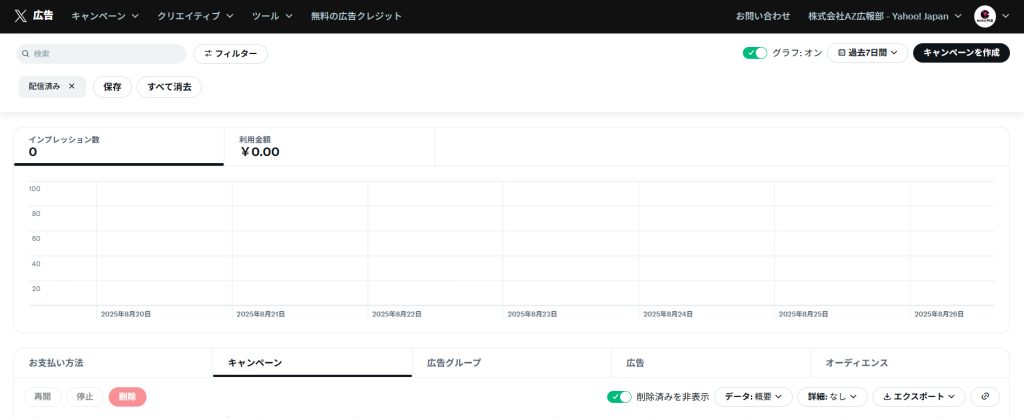Open the エクスポート dropdown
Image resolution: width=1024 pixels, height=418 pixels.
coord(918,397)
